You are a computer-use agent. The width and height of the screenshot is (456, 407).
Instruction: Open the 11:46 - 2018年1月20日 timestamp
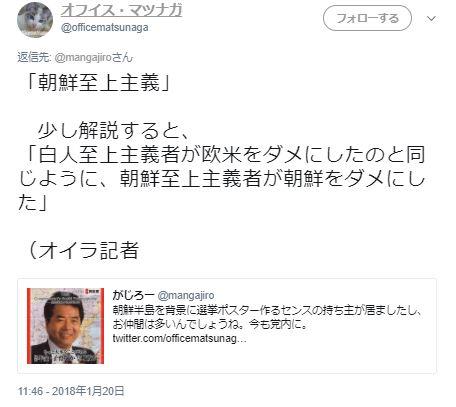71,391
